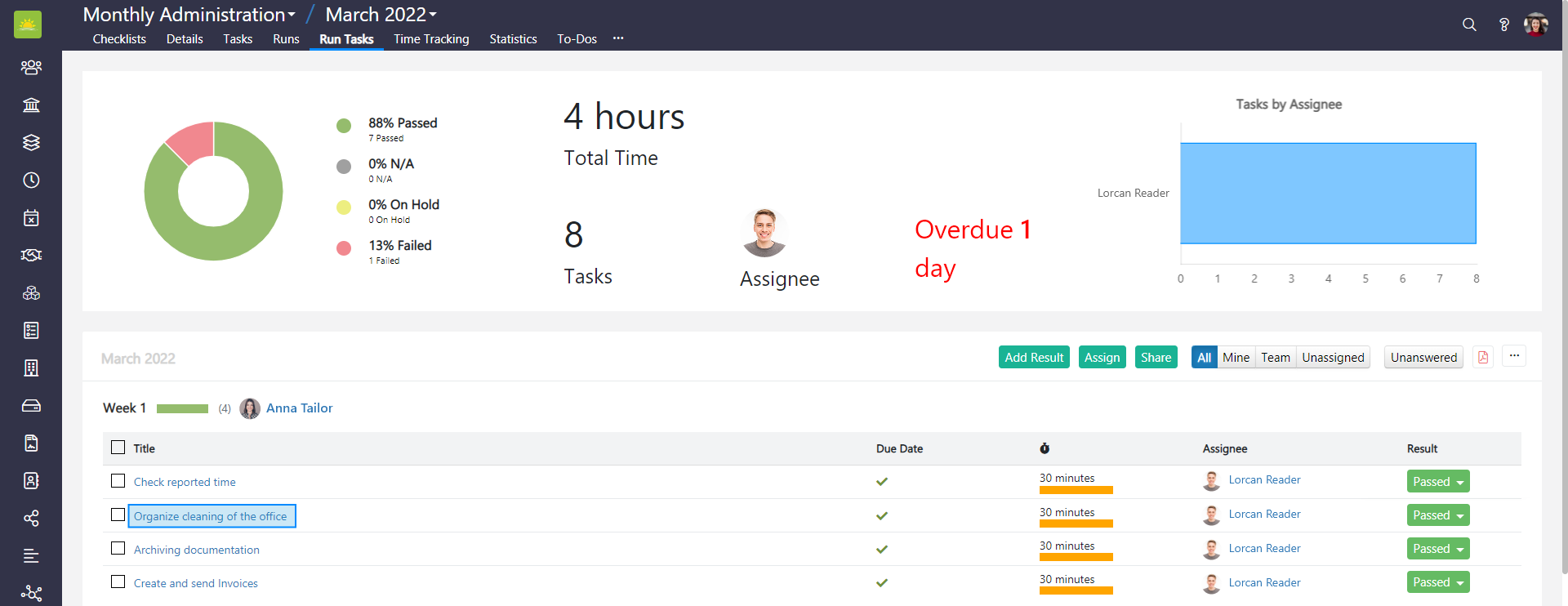Open the team members sidebar icon
The image size is (1568, 606).
(31, 67)
